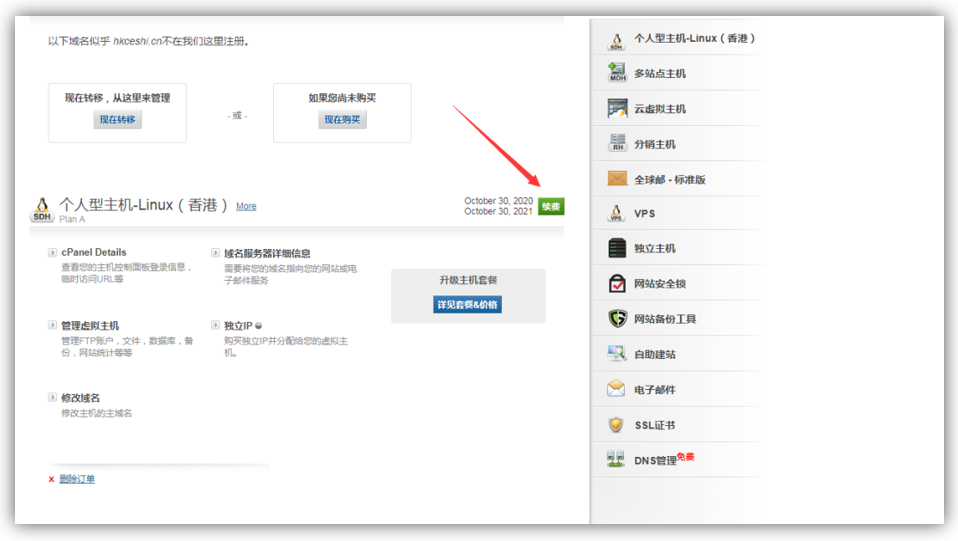
Task: Click the hkceshi.cn domain text
Action: [x=137, y=41]
